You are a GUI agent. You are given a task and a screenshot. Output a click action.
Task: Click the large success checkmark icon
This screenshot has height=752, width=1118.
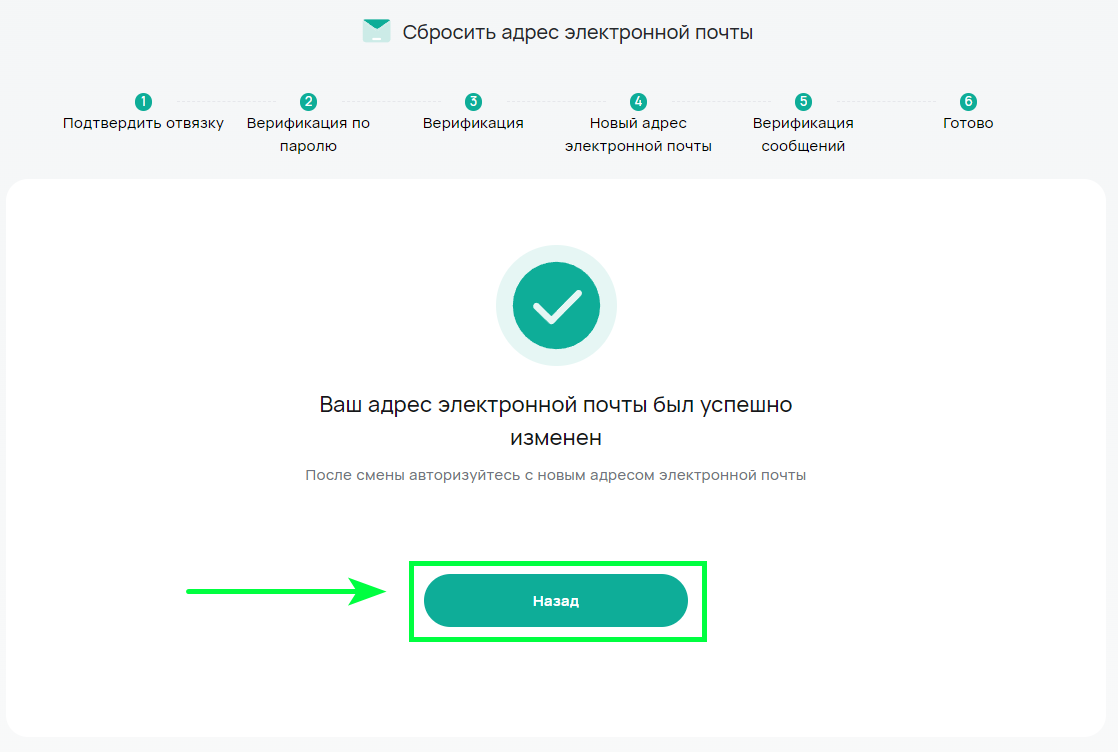pyautogui.click(x=556, y=305)
